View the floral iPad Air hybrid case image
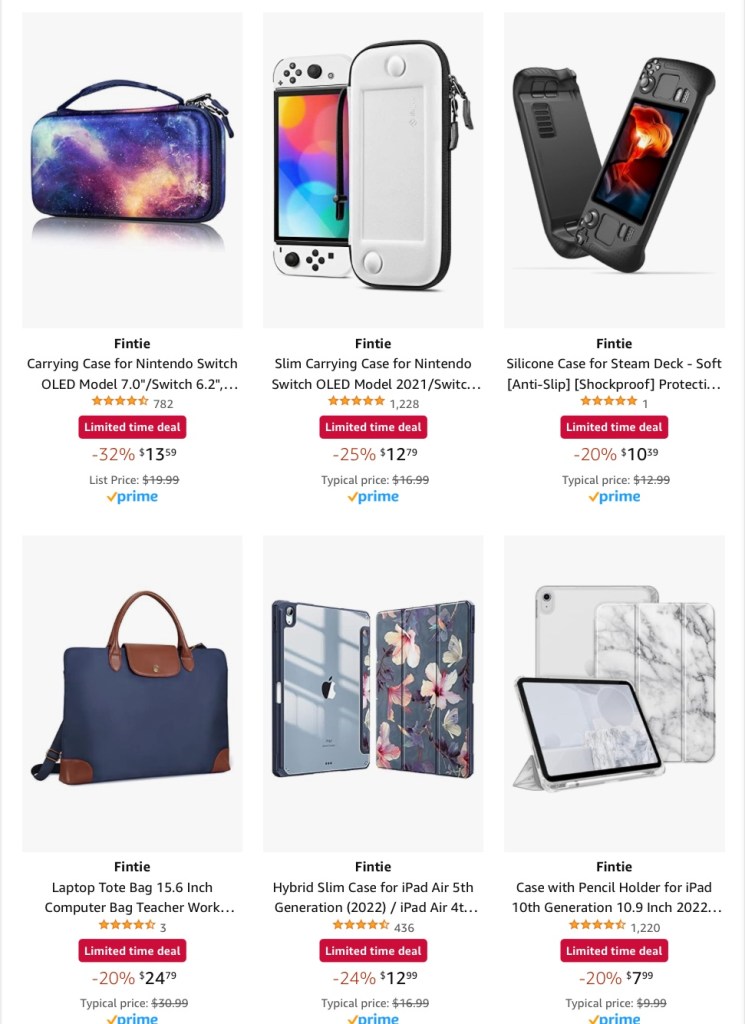The height and width of the screenshot is (1024, 745). point(373,694)
